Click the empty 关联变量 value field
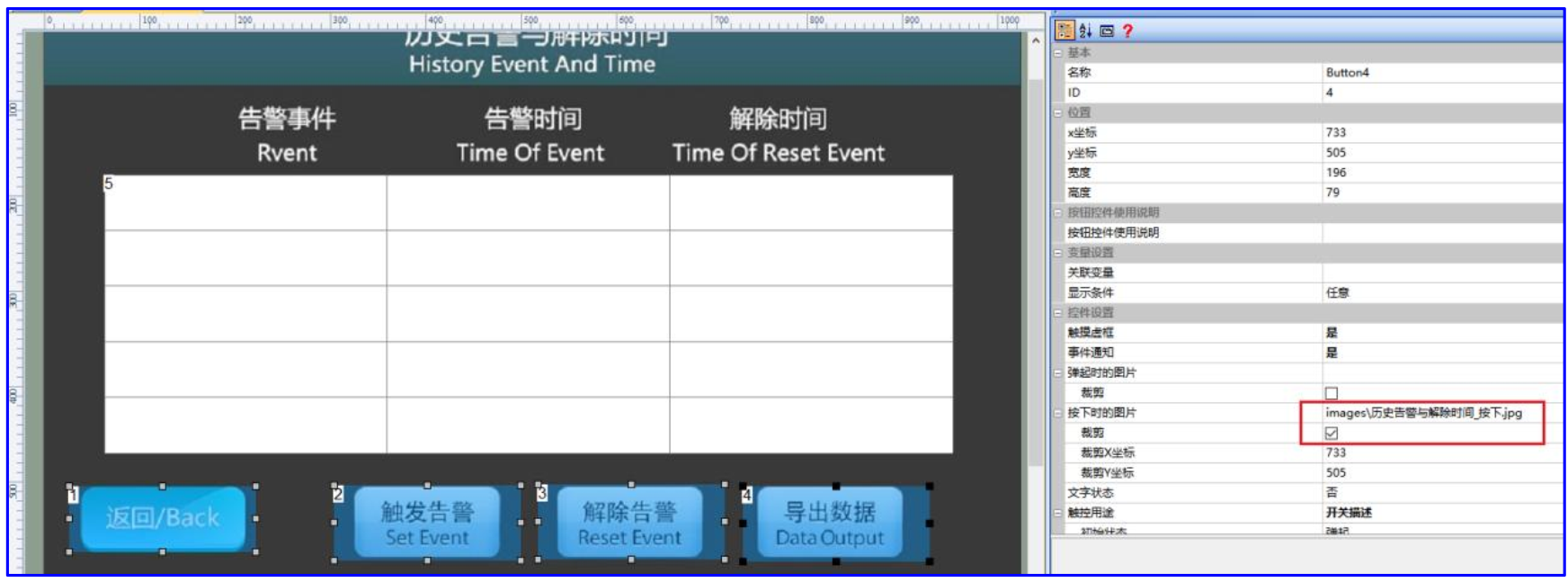This screenshot has width=1568, height=582. pos(1442,273)
